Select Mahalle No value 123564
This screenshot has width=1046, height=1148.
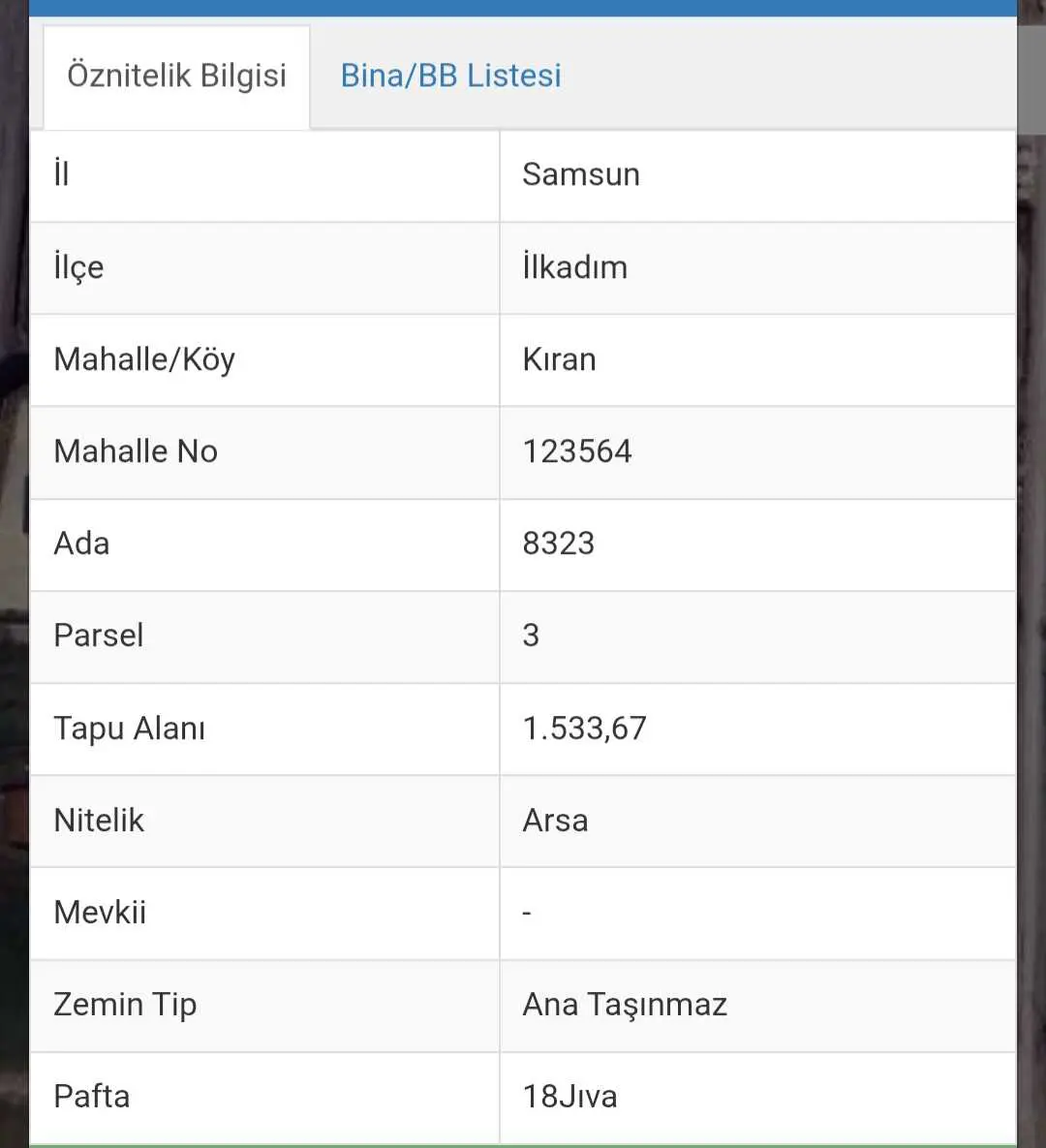577,451
